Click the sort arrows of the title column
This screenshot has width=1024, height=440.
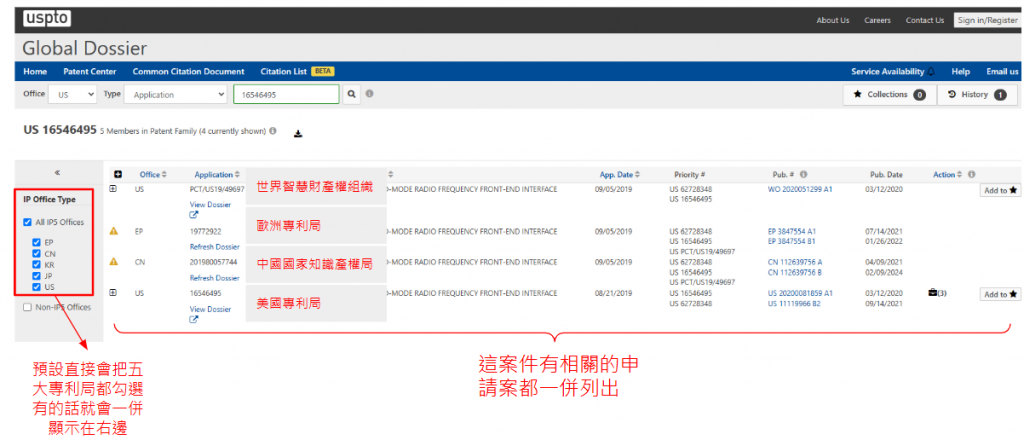391,174
